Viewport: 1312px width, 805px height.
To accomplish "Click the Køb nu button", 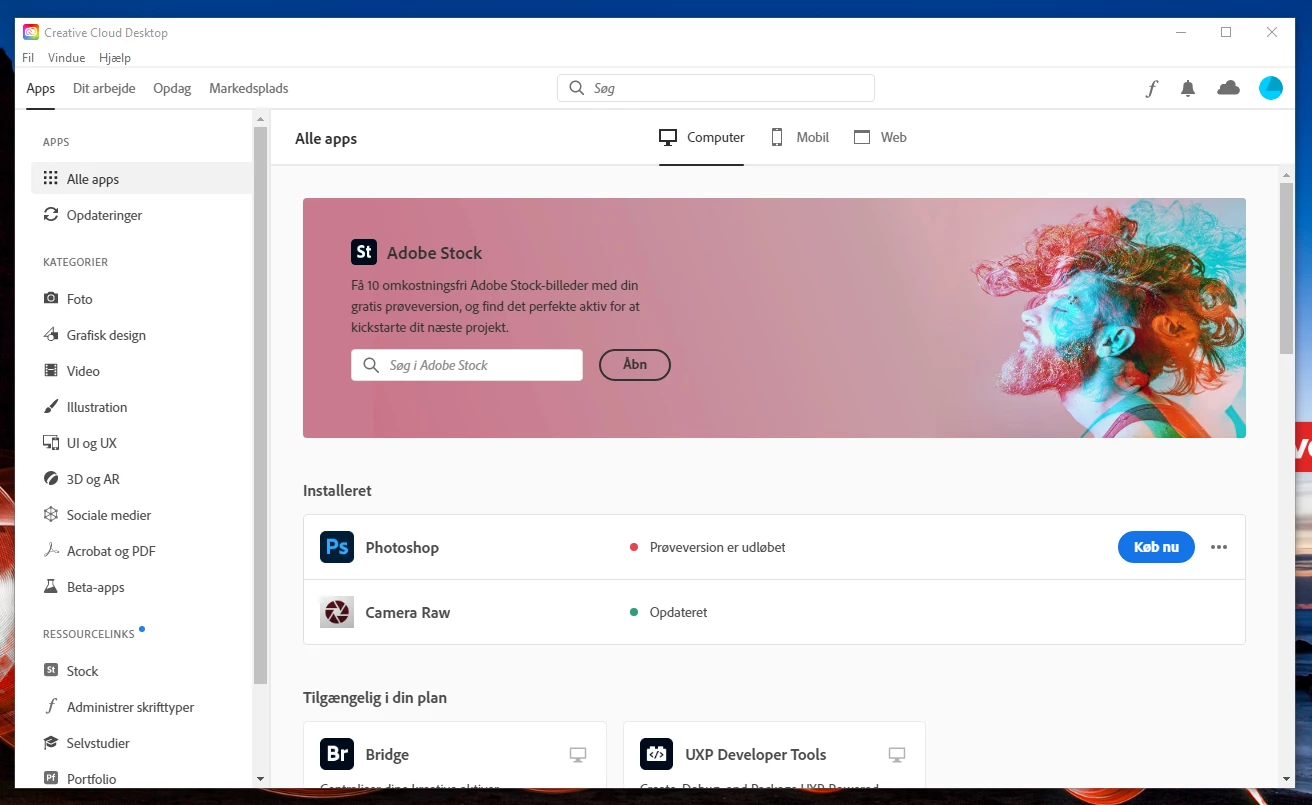I will (x=1156, y=547).
